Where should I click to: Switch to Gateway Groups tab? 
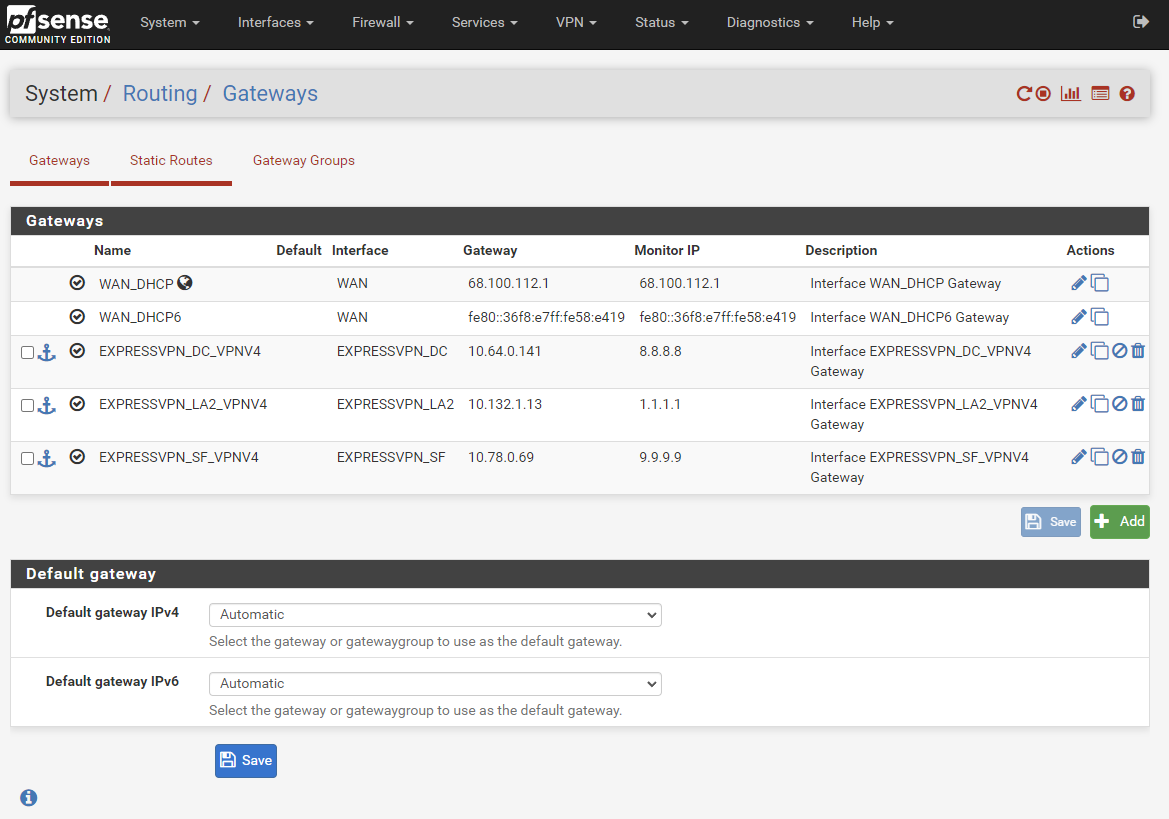(x=303, y=160)
